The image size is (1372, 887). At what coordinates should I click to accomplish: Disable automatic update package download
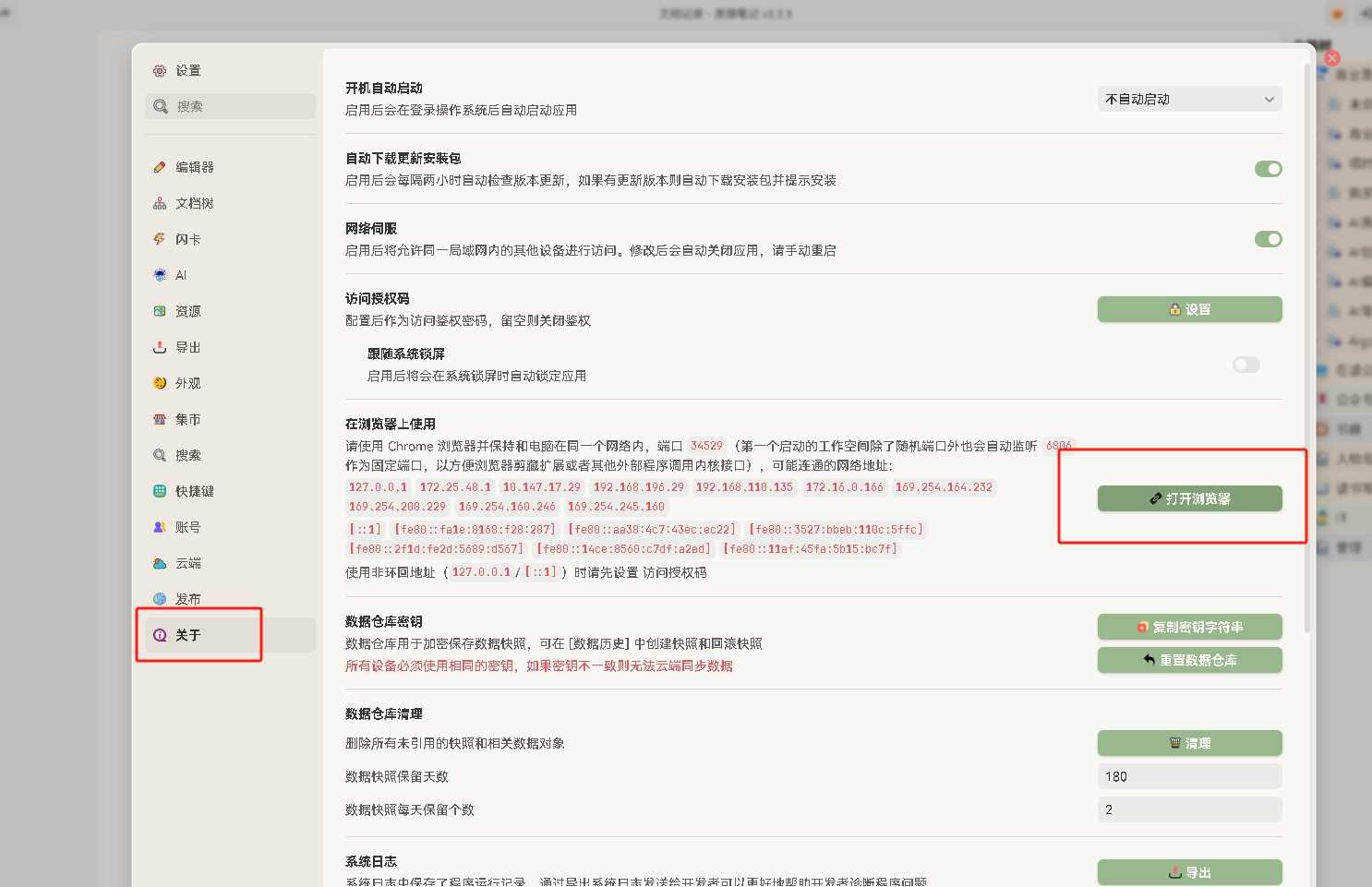1269,169
